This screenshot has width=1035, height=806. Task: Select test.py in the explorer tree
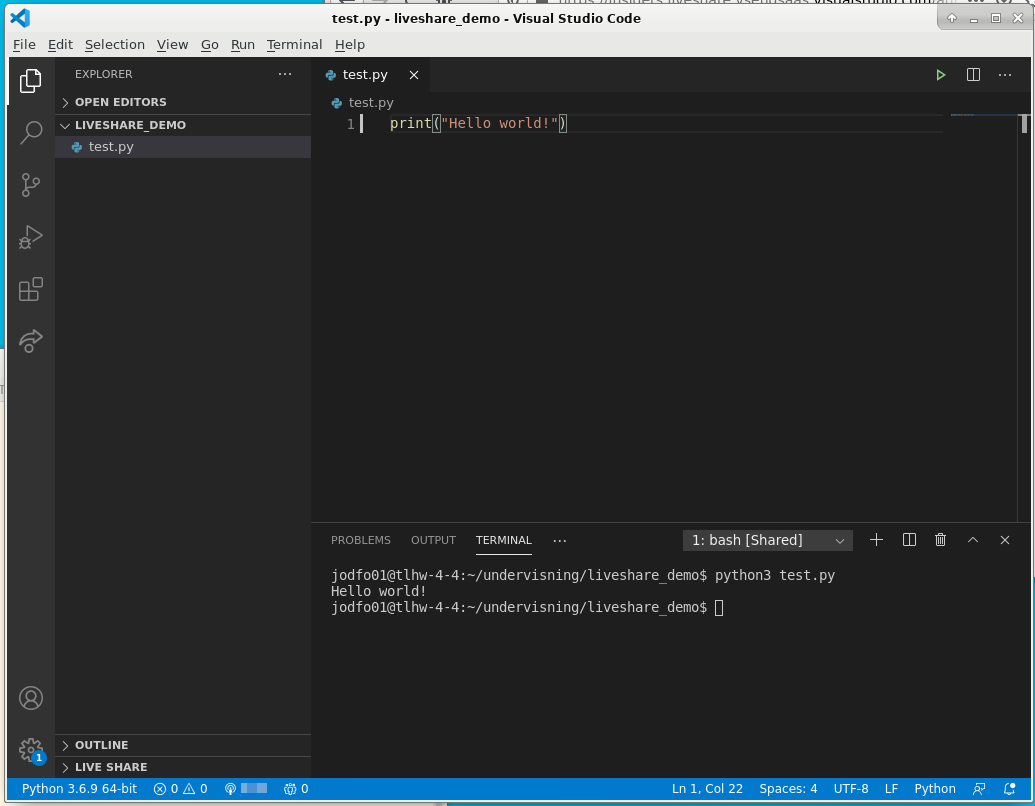click(183, 147)
